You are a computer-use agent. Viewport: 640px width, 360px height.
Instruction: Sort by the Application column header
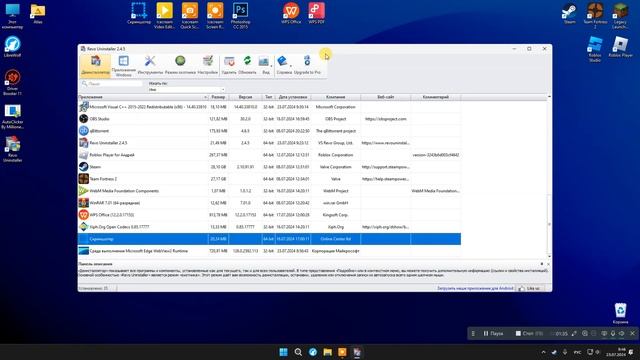tap(143, 97)
